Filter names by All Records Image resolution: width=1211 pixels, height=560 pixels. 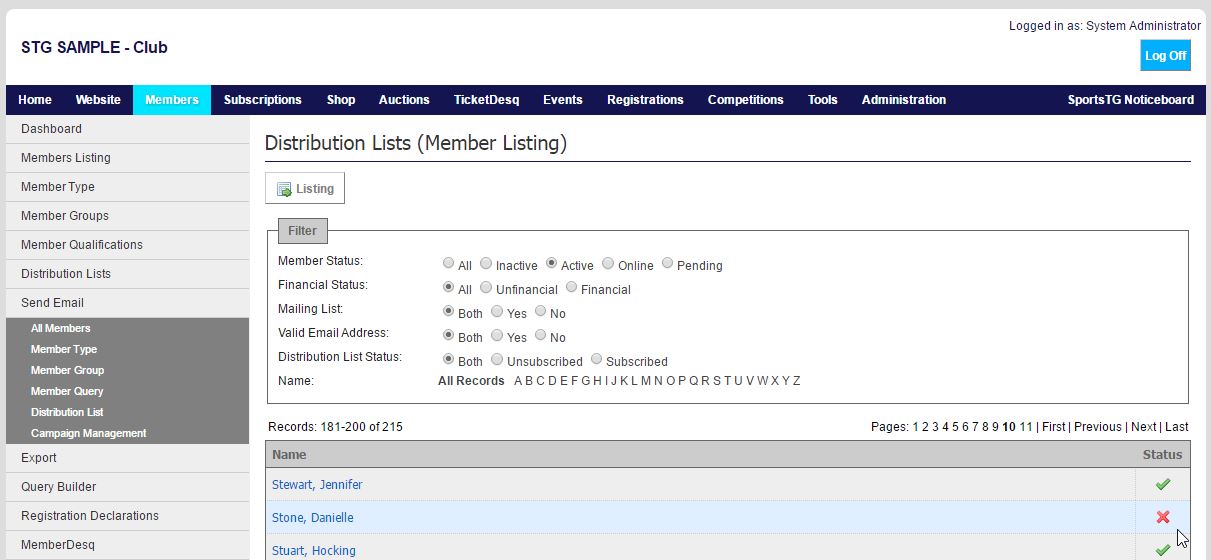tap(471, 381)
